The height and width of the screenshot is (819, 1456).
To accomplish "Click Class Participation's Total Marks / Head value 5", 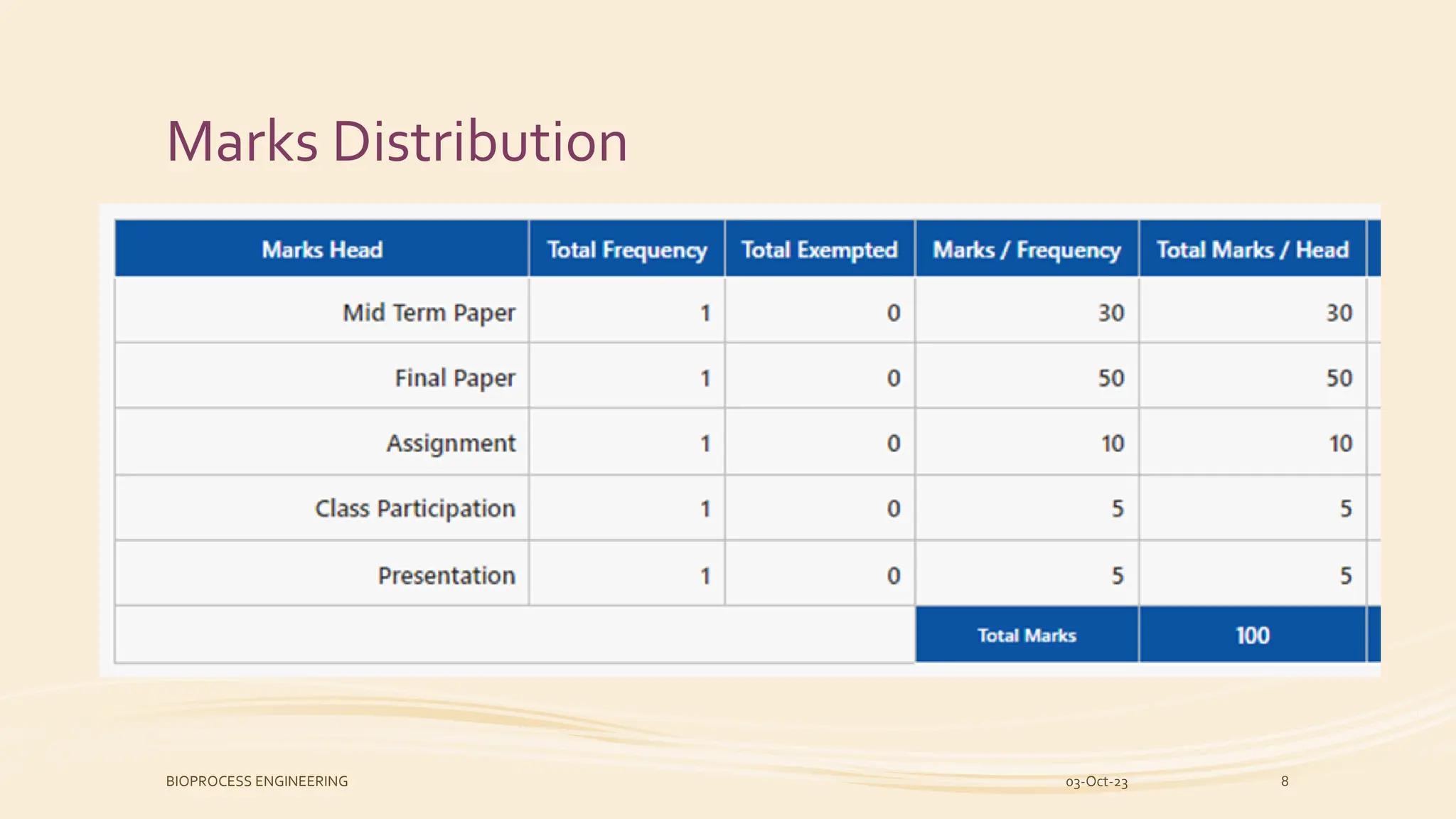I will [x=1346, y=509].
